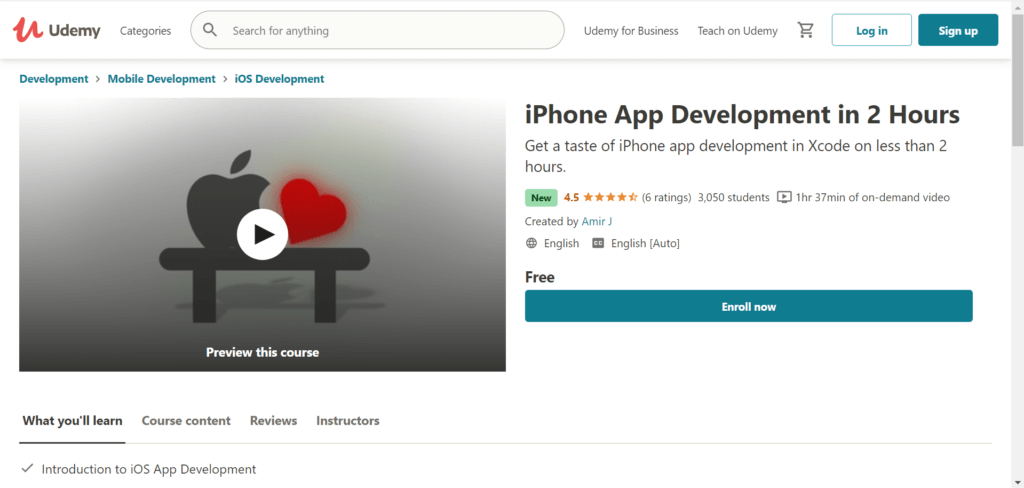The image size is (1024, 488).
Task: Click the Sign up button
Action: click(958, 30)
